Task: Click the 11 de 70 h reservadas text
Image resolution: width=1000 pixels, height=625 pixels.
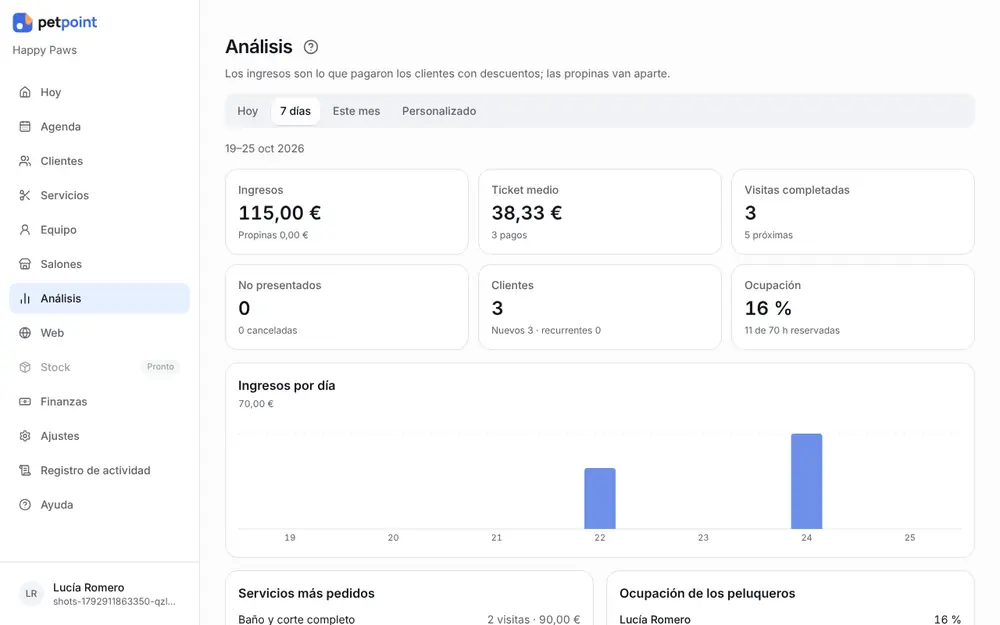Action: point(791,330)
